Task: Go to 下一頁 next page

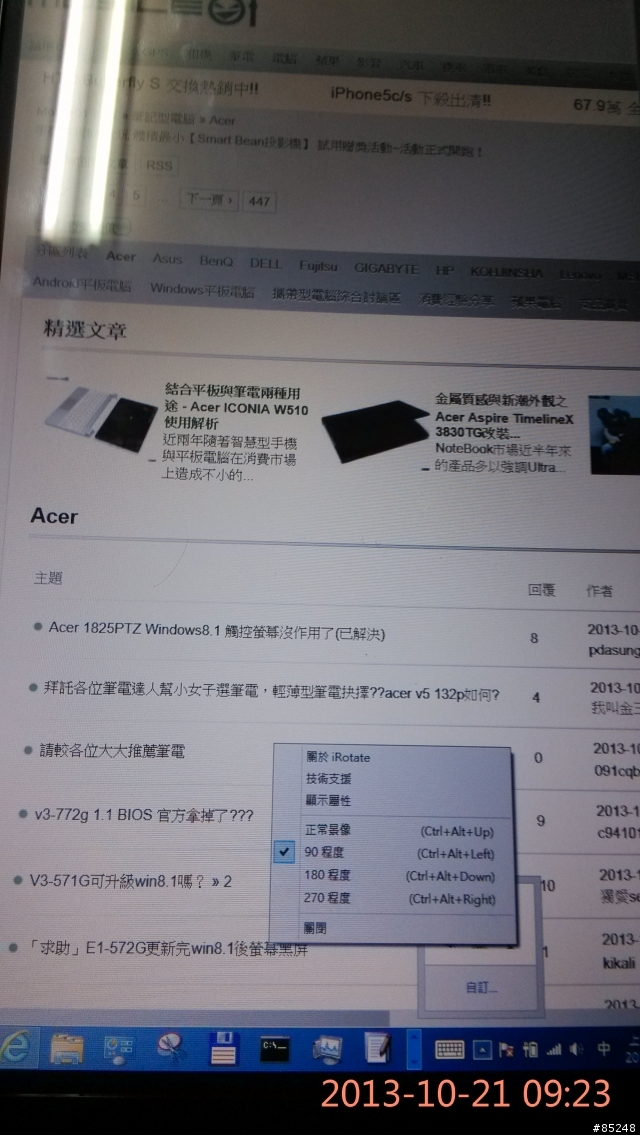Action: click(x=209, y=199)
